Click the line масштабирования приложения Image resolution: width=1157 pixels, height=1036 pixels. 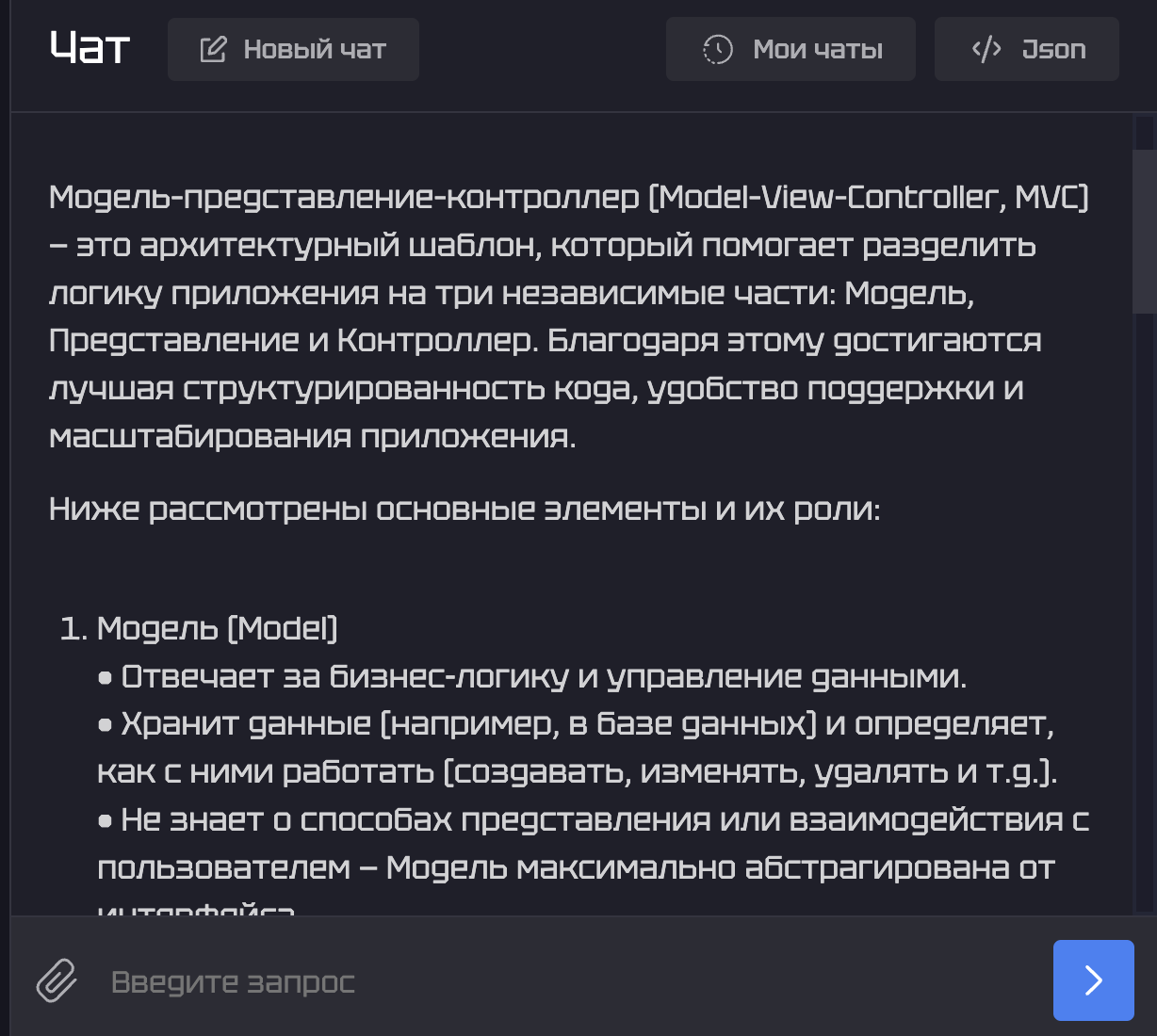pos(312,436)
